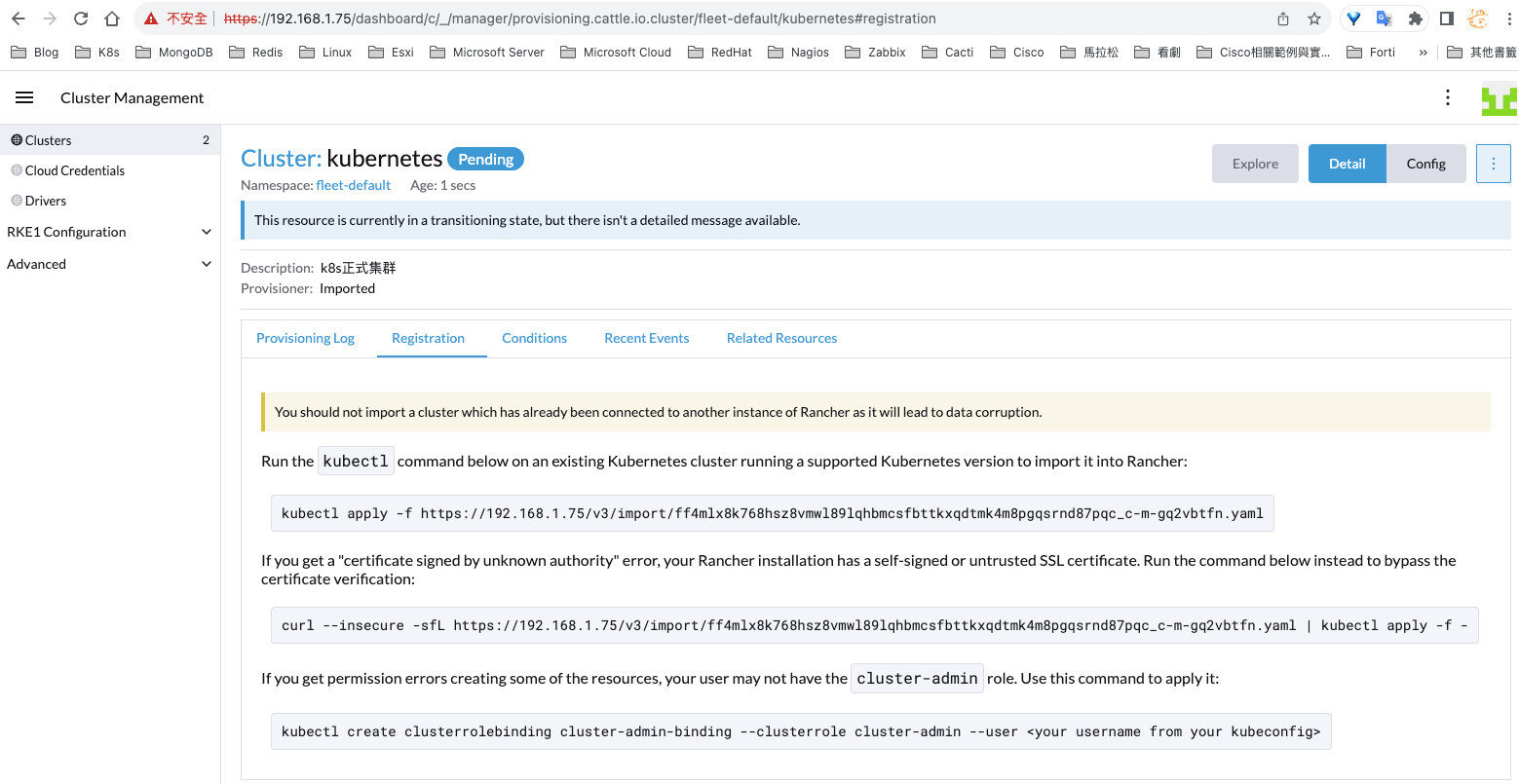
Task: Open the RedHat bookmarks folder
Action: [x=719, y=53]
